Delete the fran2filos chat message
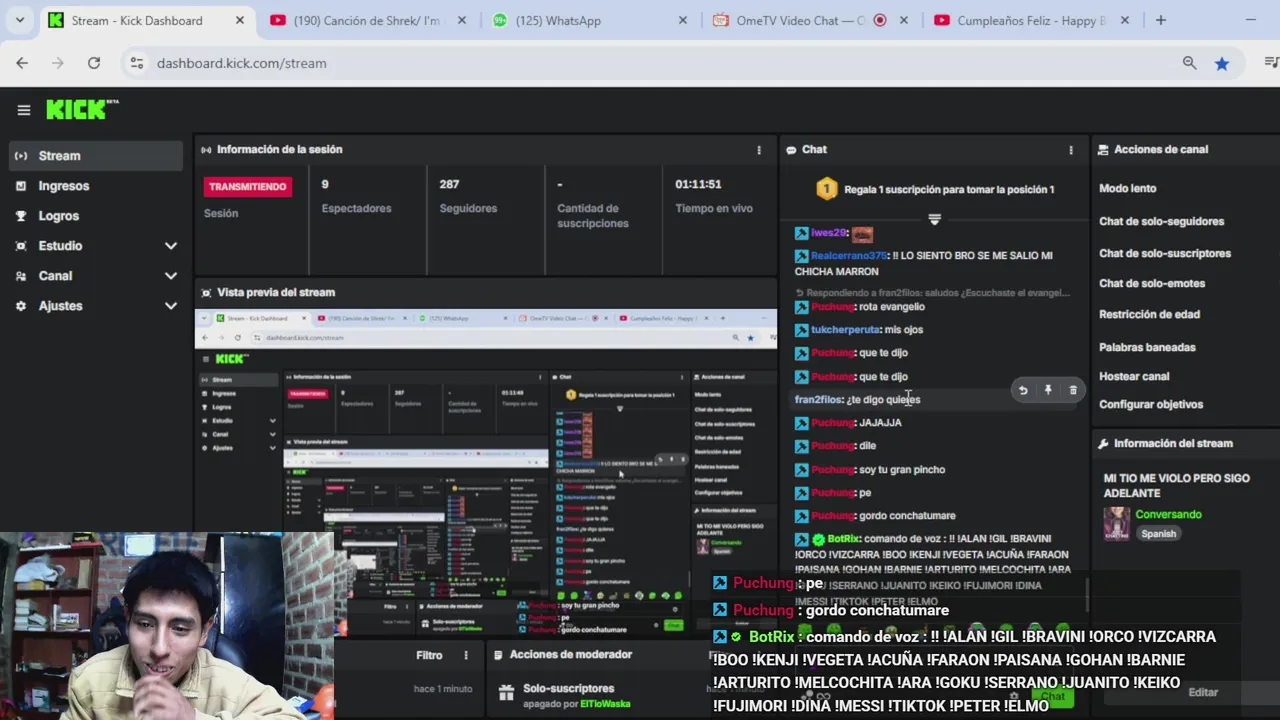1280x720 pixels. click(x=1073, y=390)
